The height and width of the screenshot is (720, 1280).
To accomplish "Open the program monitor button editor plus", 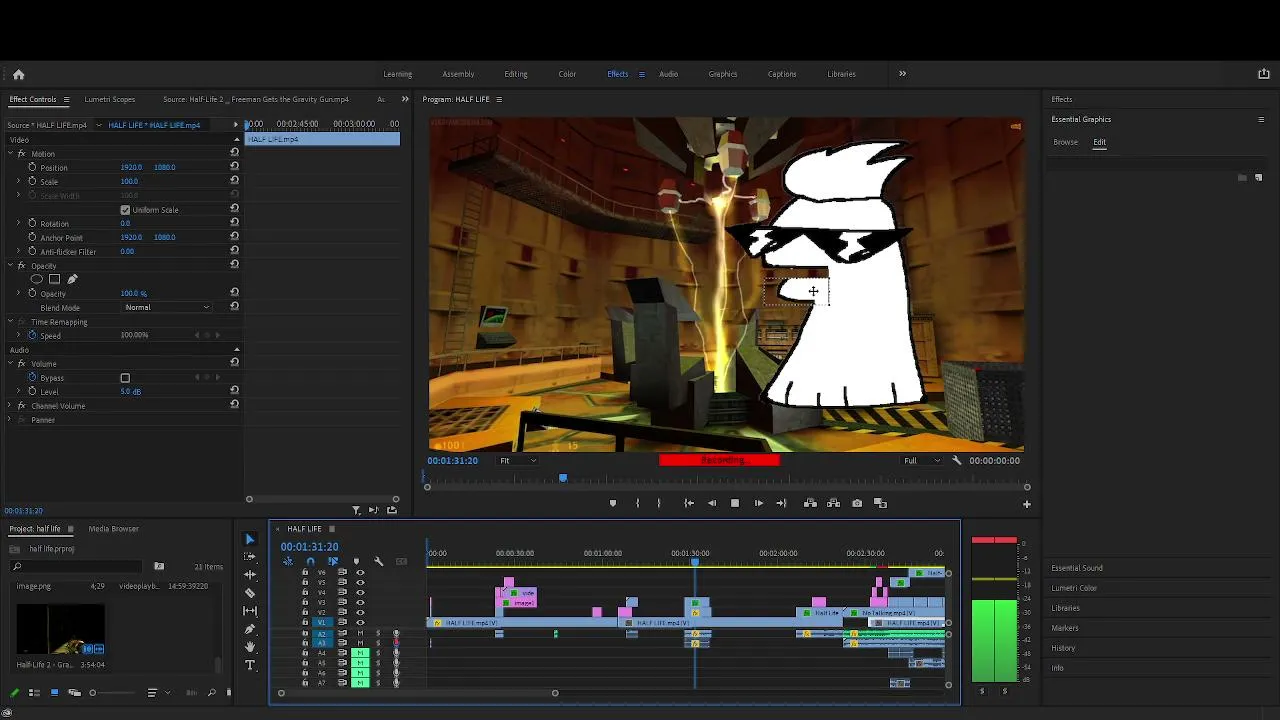I will (1026, 504).
